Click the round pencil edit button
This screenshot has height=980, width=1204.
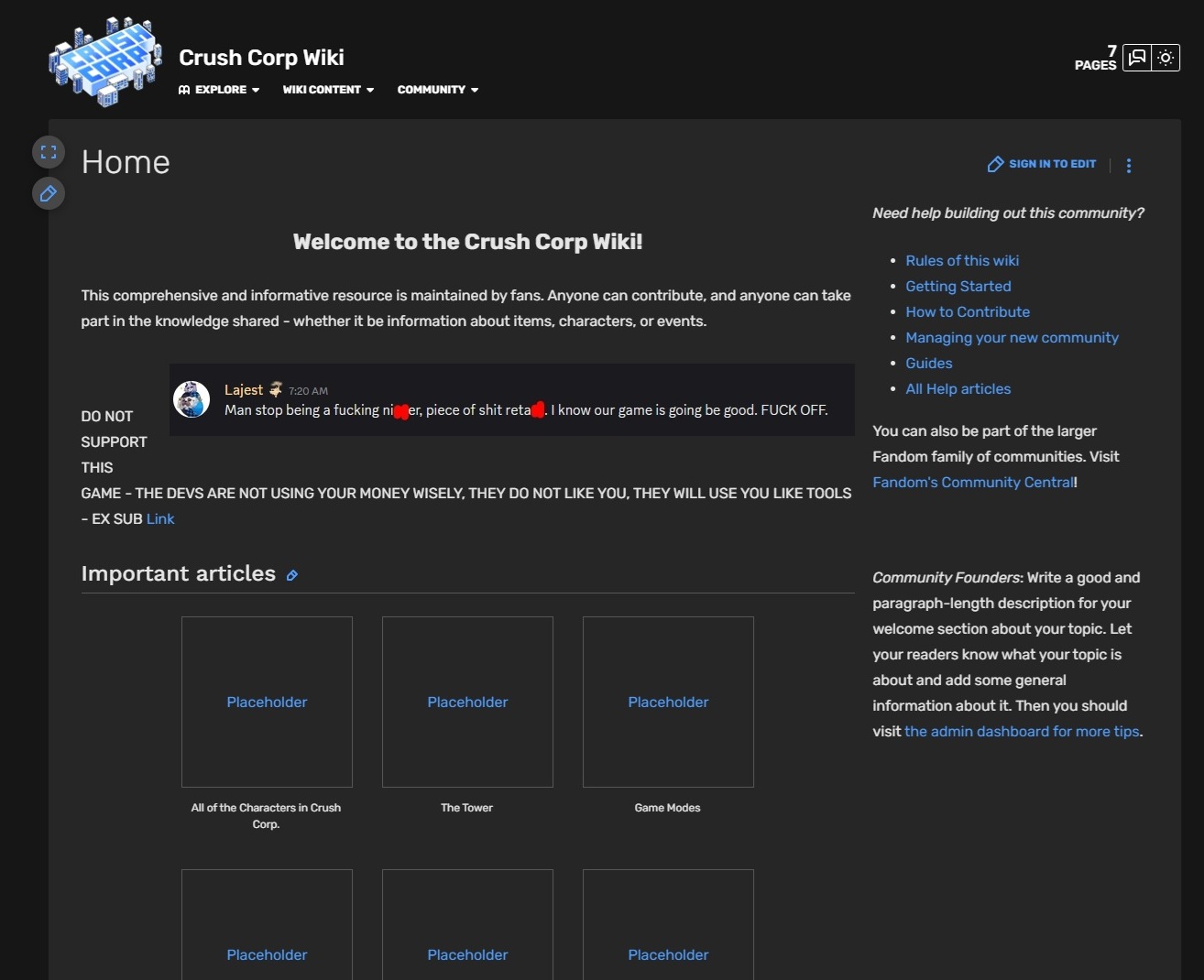point(49,193)
